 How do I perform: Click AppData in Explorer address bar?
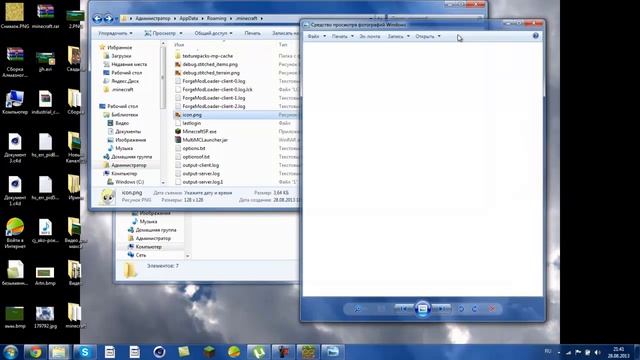click(189, 18)
